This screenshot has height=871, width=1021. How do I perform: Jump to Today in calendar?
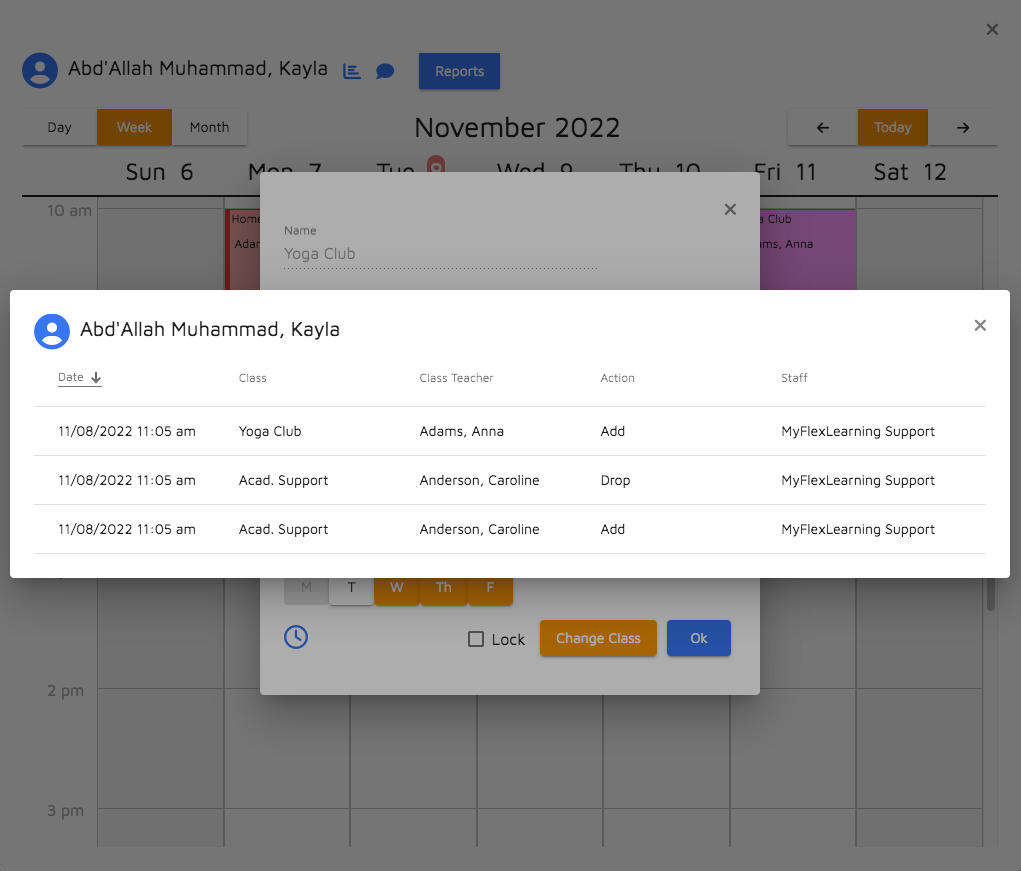pyautogui.click(x=892, y=127)
